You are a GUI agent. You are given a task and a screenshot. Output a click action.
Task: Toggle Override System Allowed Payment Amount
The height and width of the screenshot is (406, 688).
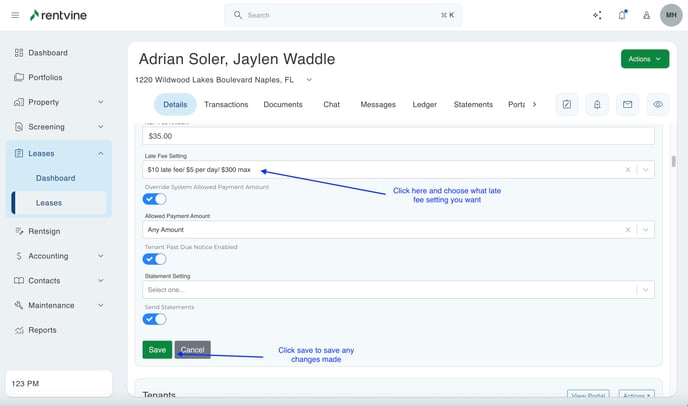(x=155, y=199)
